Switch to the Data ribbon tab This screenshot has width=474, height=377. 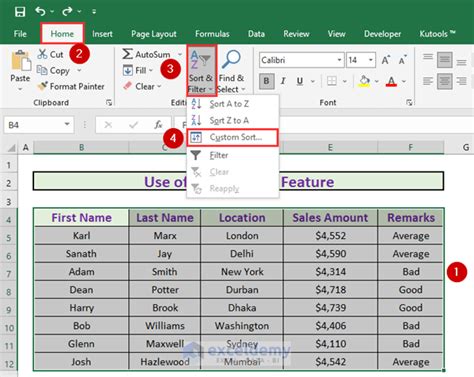(256, 34)
